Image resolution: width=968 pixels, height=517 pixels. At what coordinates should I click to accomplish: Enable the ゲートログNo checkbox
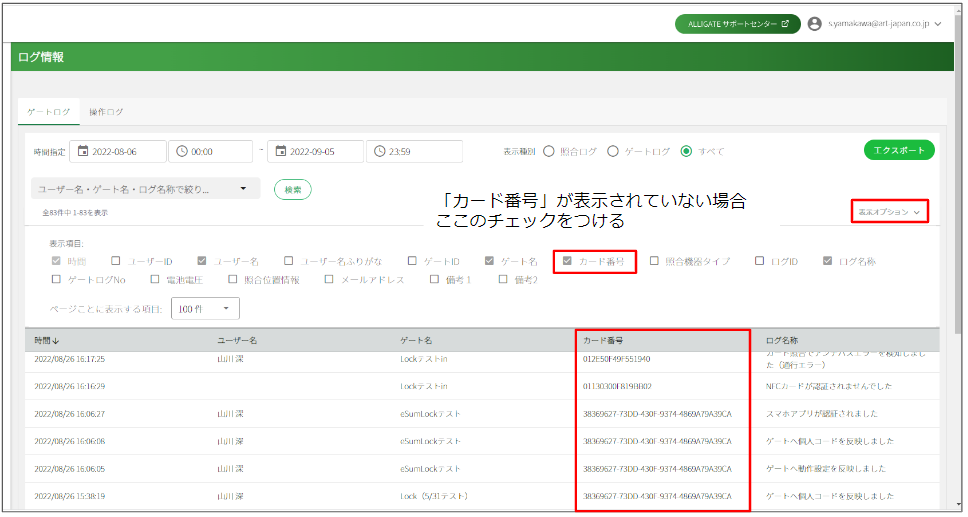point(56,280)
